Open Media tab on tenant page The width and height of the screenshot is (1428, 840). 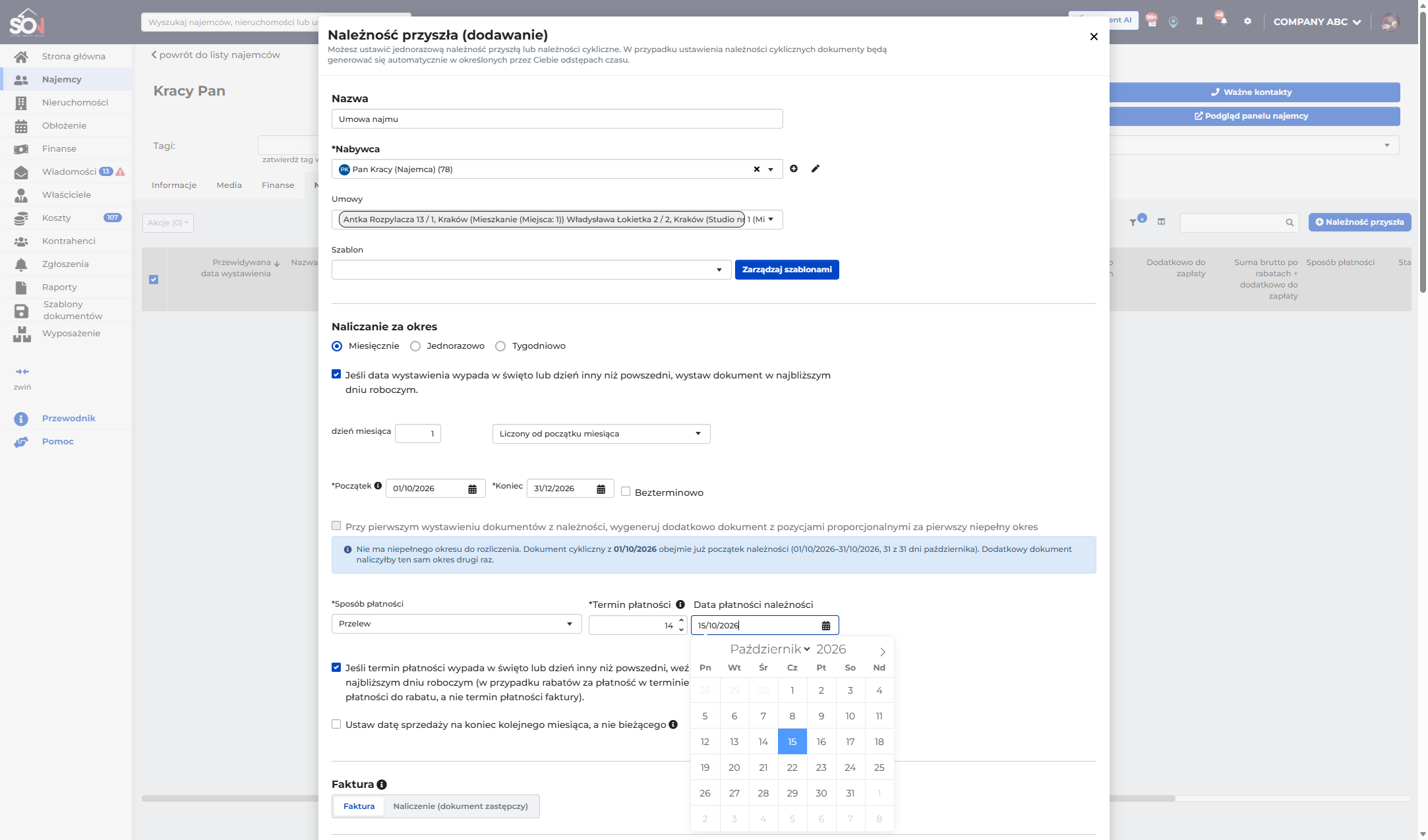(x=229, y=185)
